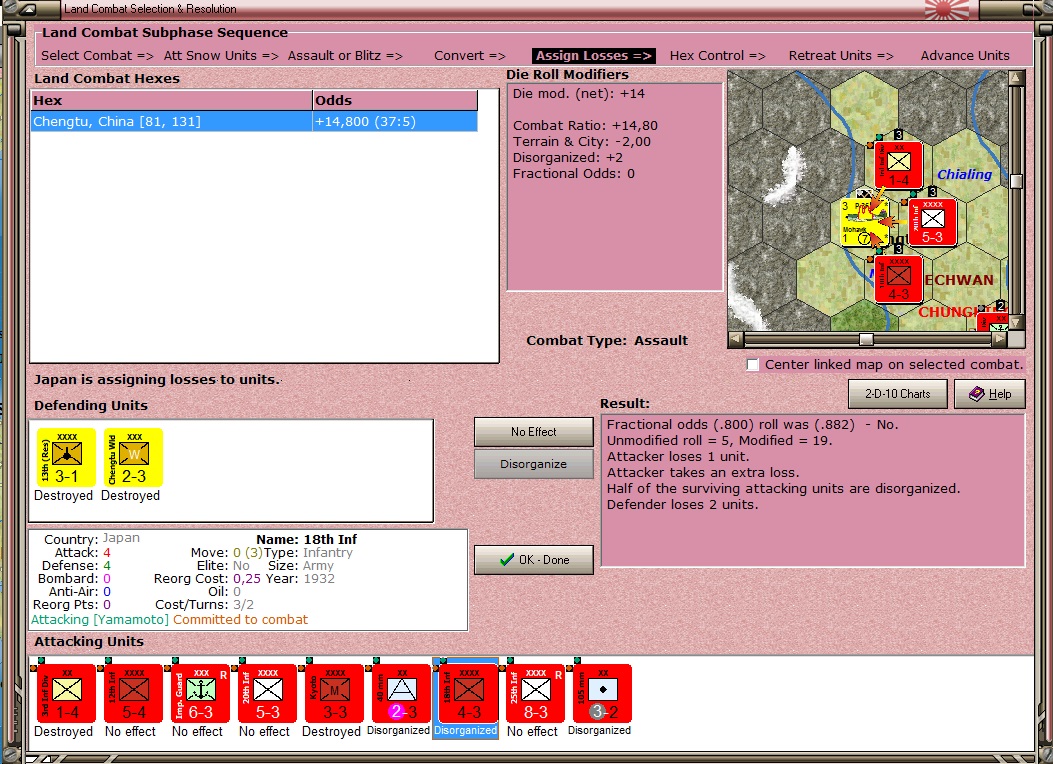The width and height of the screenshot is (1053, 764).
Task: Click the Odds column header
Action: tap(395, 101)
